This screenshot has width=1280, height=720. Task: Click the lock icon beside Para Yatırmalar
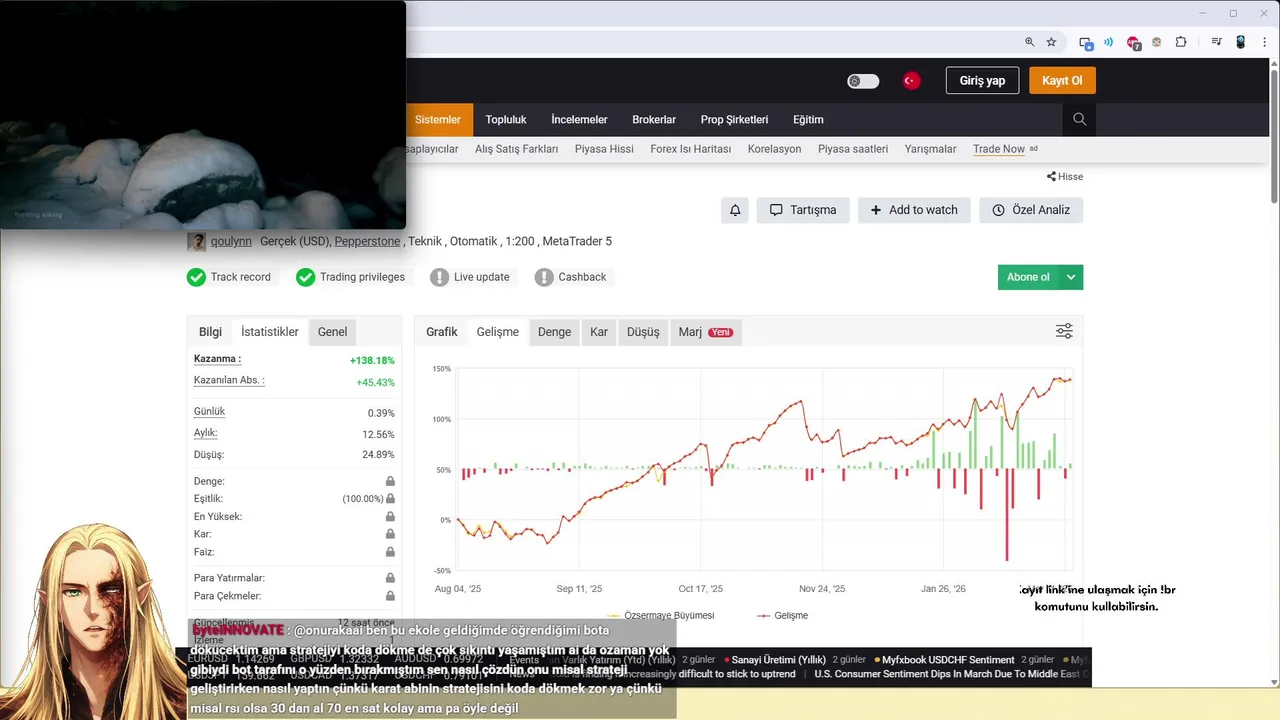[x=390, y=578]
